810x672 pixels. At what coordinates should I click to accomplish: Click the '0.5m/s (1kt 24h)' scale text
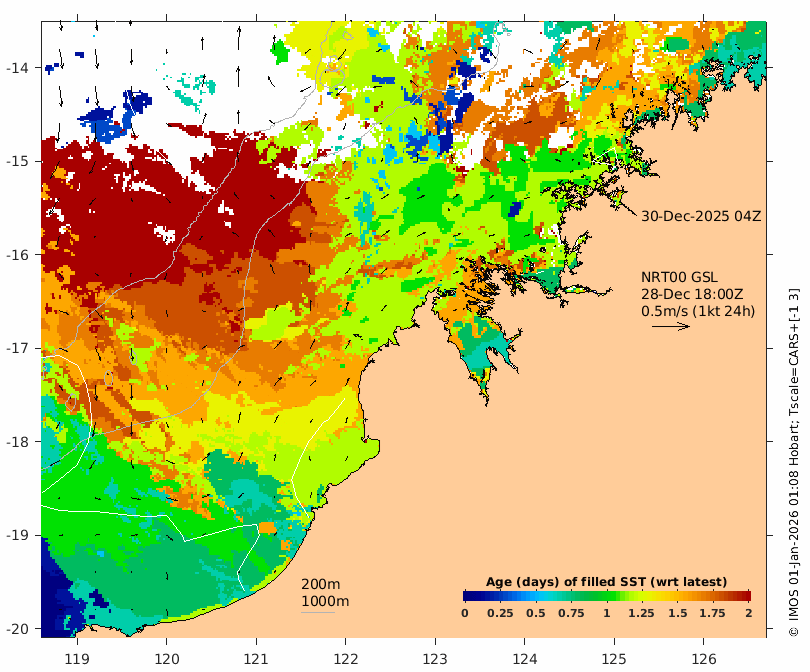pos(698,311)
